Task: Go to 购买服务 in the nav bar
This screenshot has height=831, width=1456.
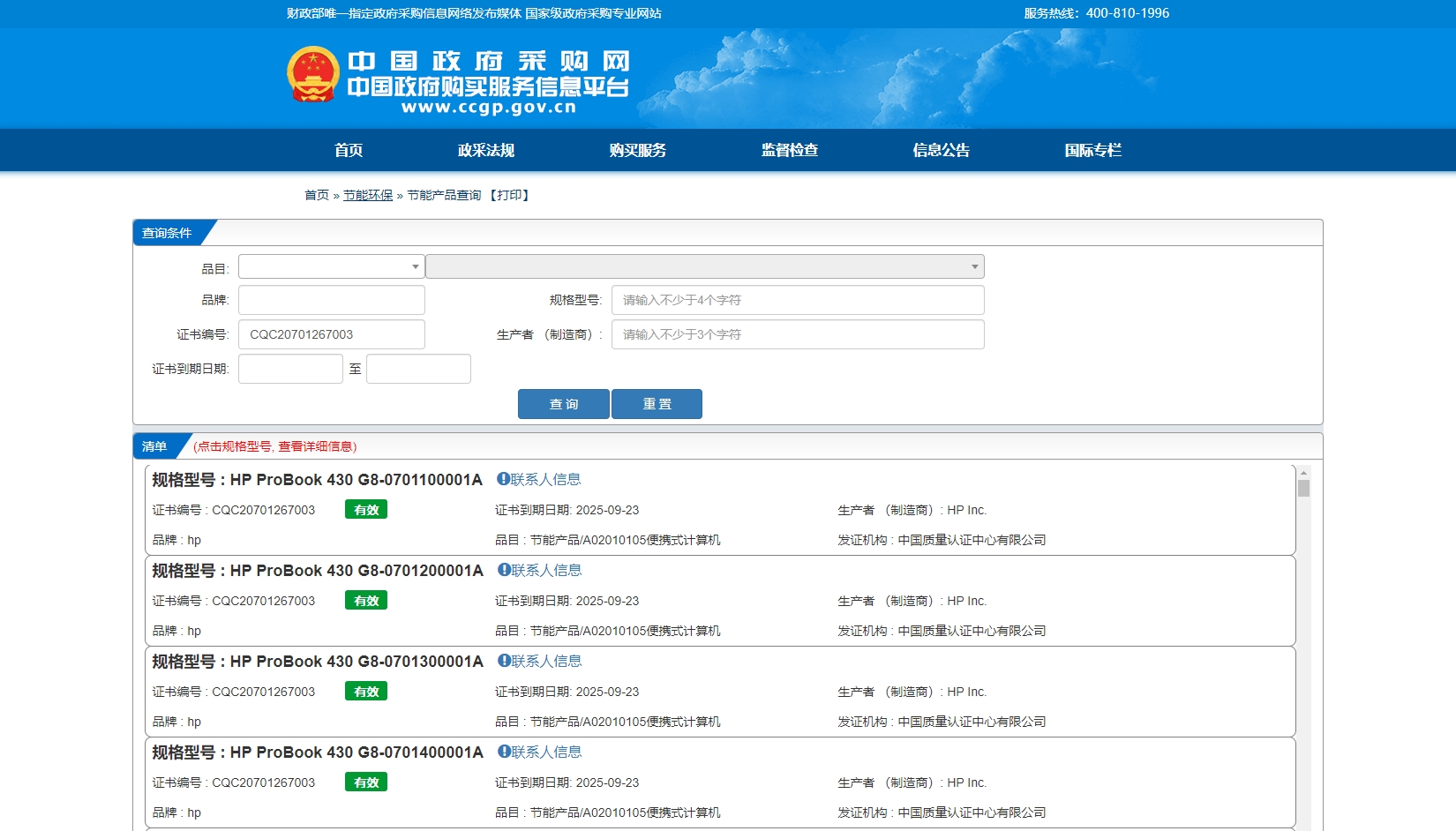Action: point(638,150)
